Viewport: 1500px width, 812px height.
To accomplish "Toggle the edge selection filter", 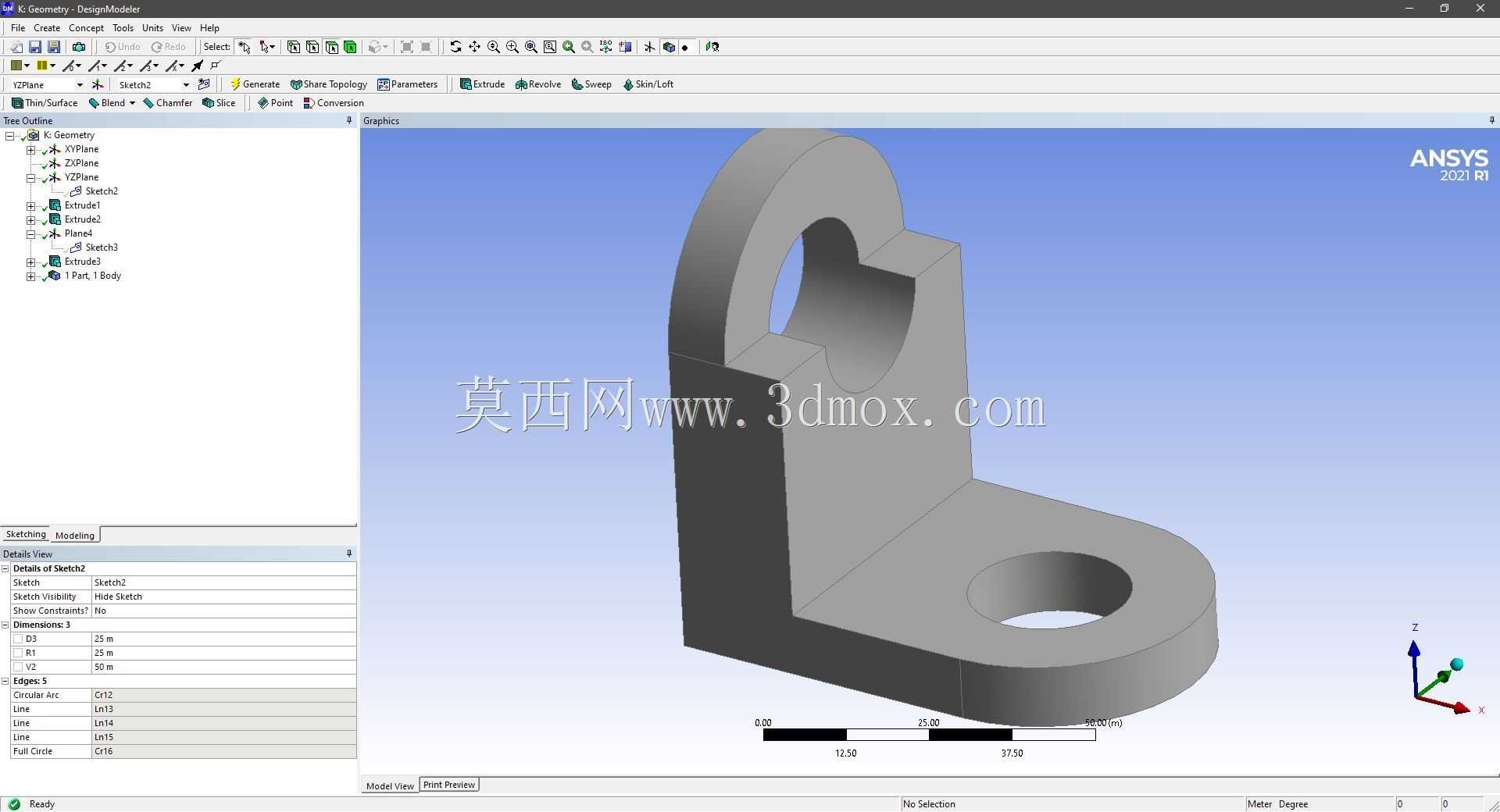I will [312, 47].
